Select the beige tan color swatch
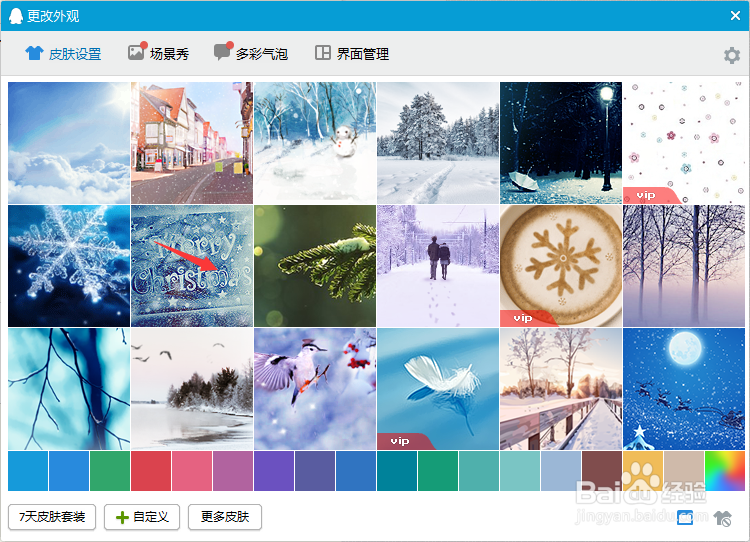The image size is (750, 542). click(684, 471)
